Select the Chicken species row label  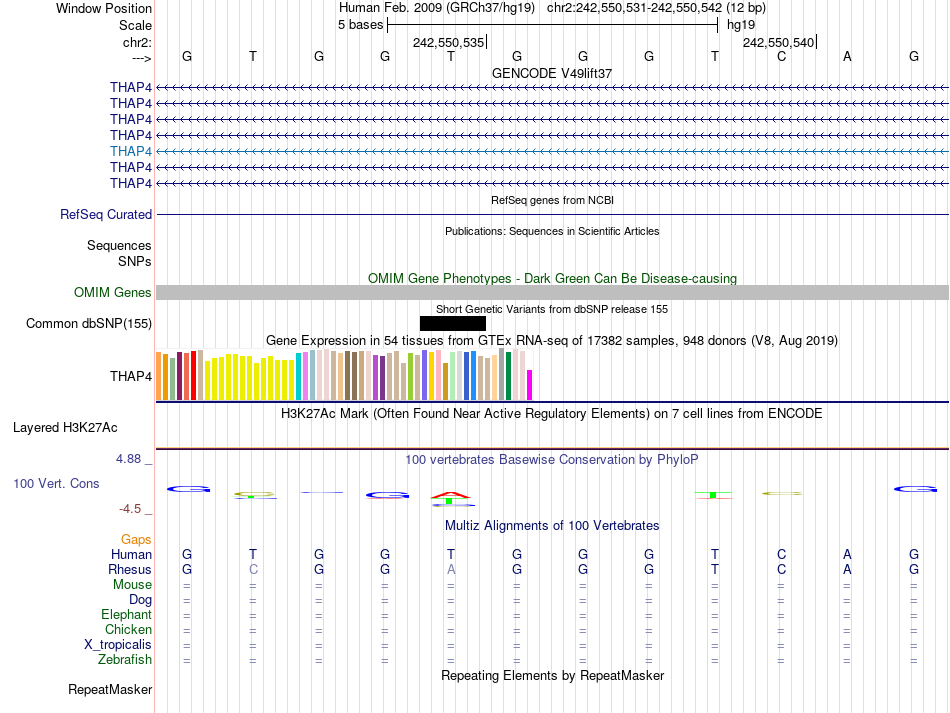click(128, 629)
